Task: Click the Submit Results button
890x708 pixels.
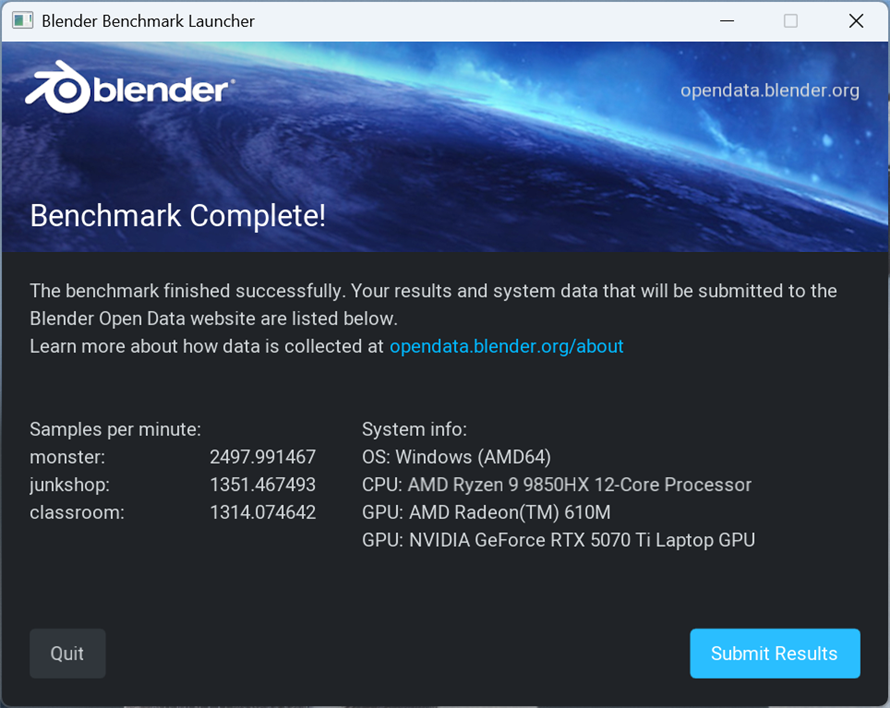Action: pos(775,653)
